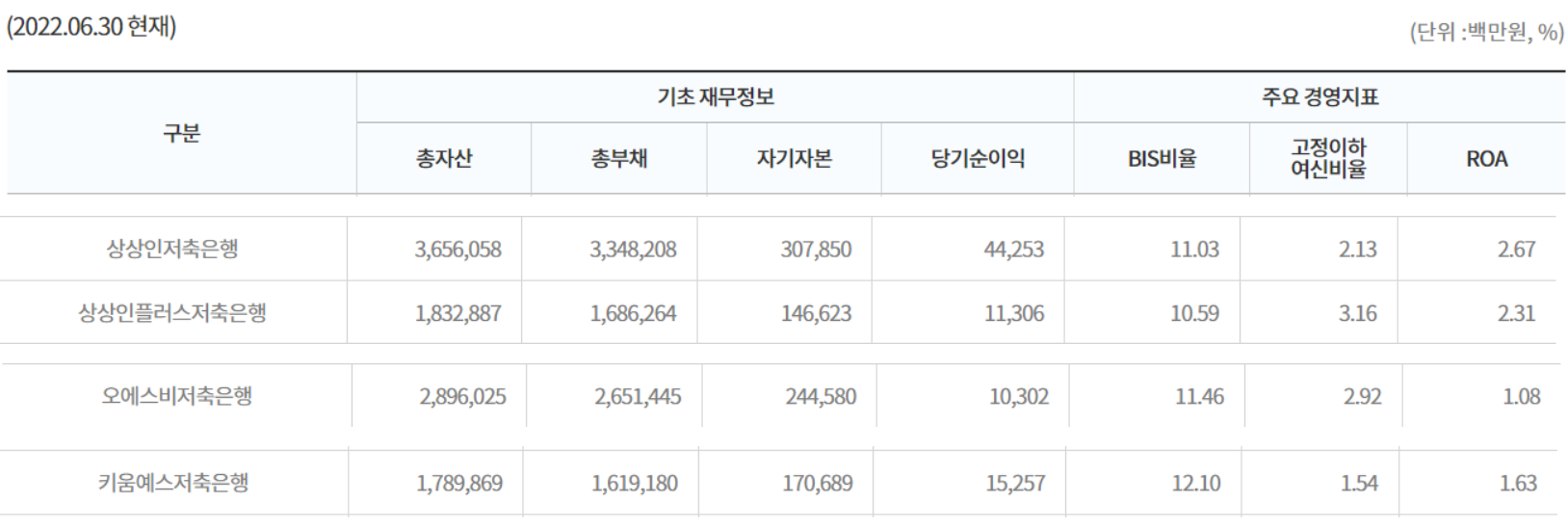
Task: Click total liabilities value 1,686,264
Action: click(633, 313)
